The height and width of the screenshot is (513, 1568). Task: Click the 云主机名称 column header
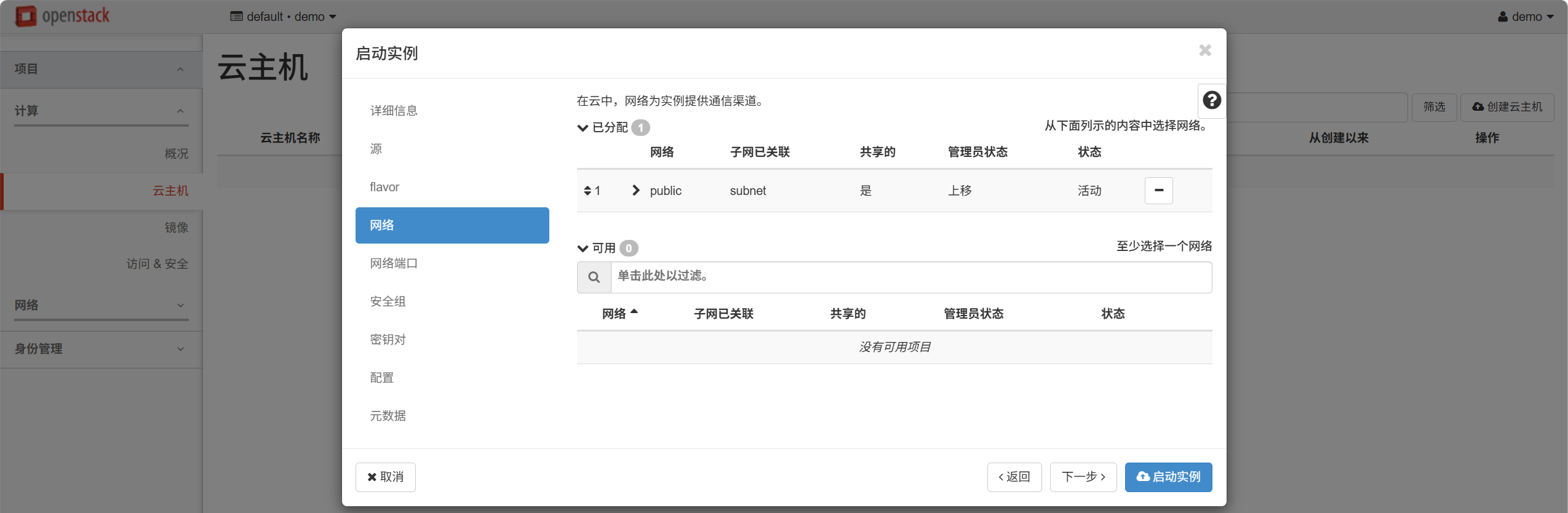click(290, 138)
